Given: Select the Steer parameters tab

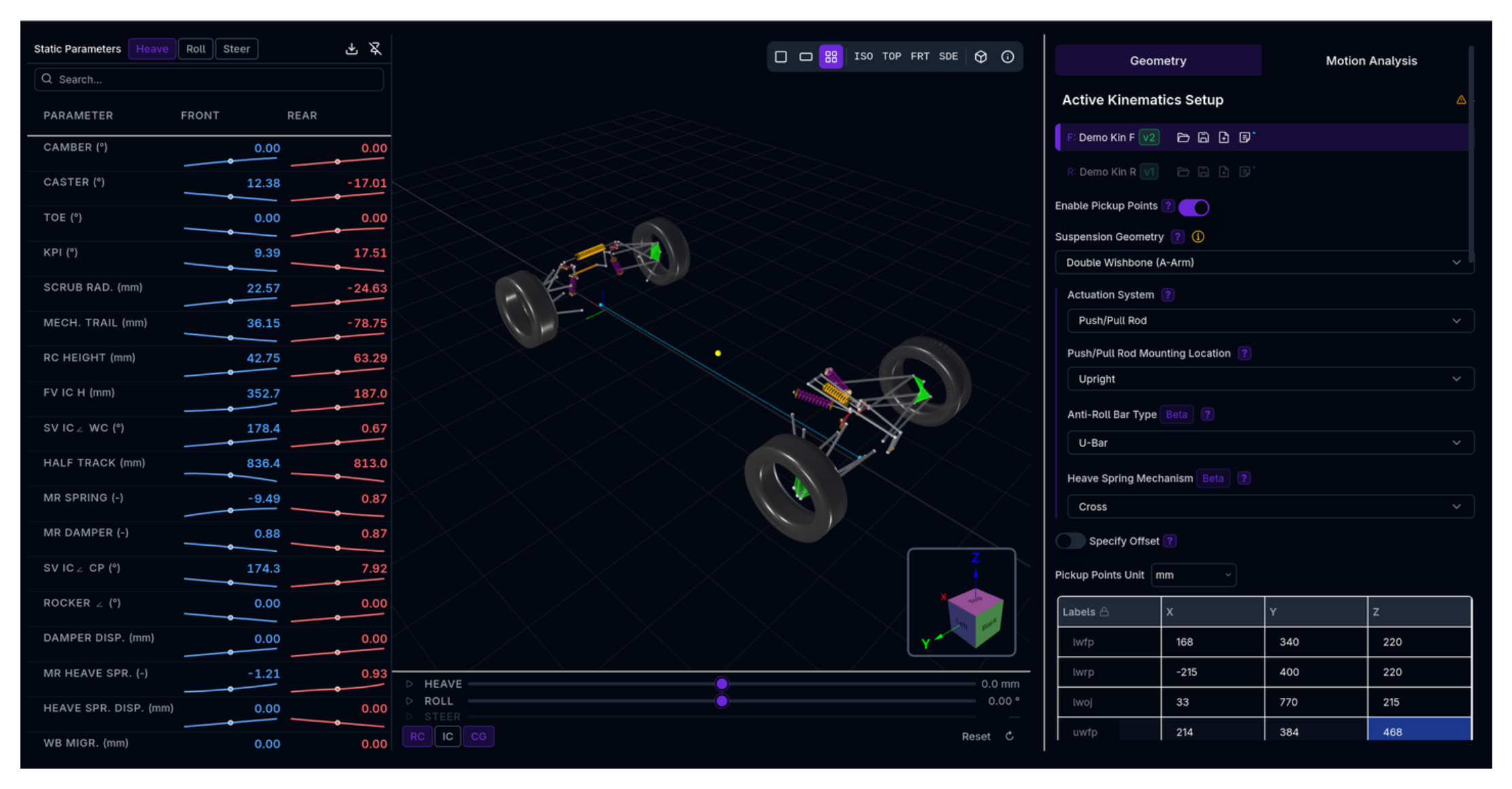Looking at the screenshot, I should pyautogui.click(x=236, y=49).
